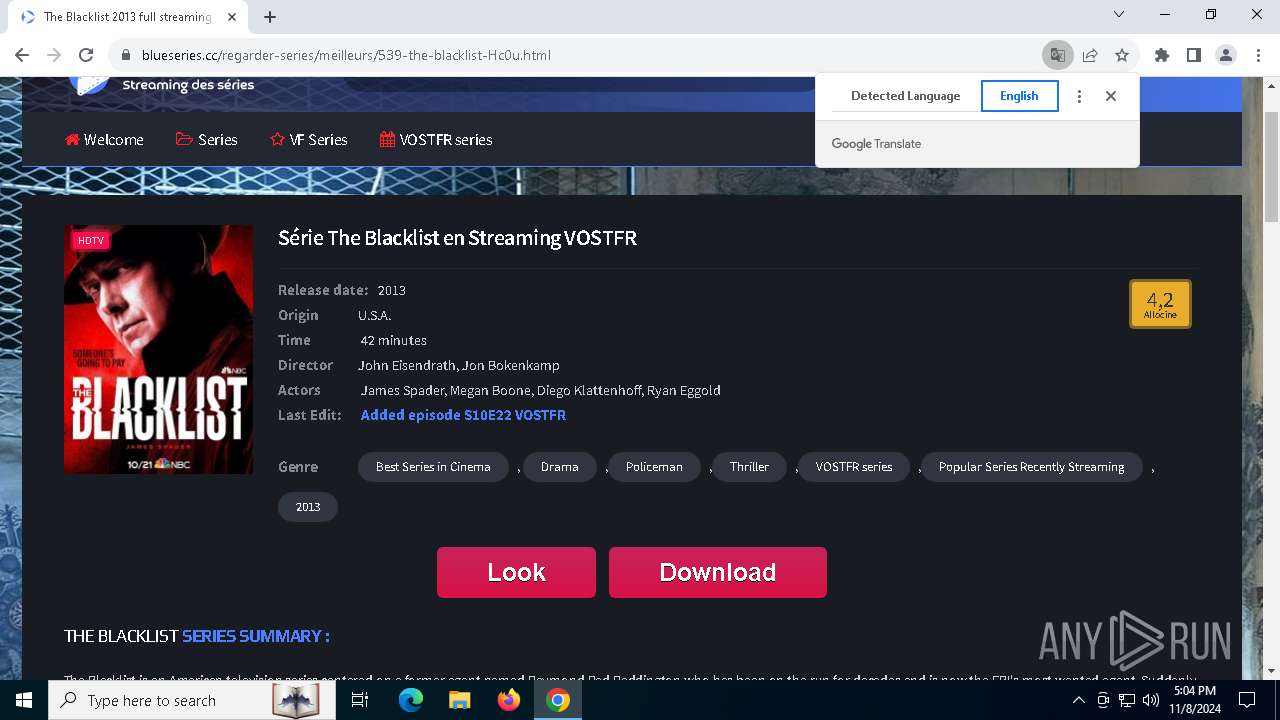Click the Download button
This screenshot has width=1280, height=720.
coord(718,572)
